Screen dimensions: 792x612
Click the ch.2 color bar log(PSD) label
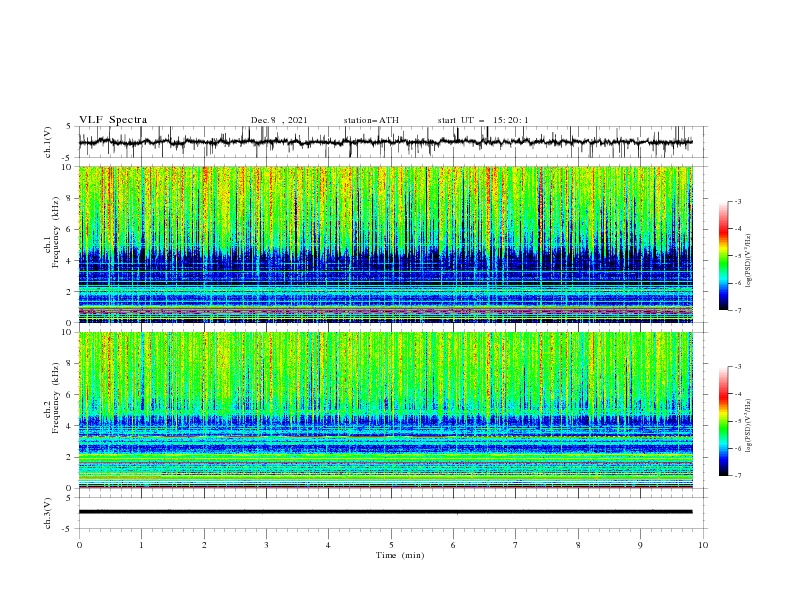click(749, 426)
